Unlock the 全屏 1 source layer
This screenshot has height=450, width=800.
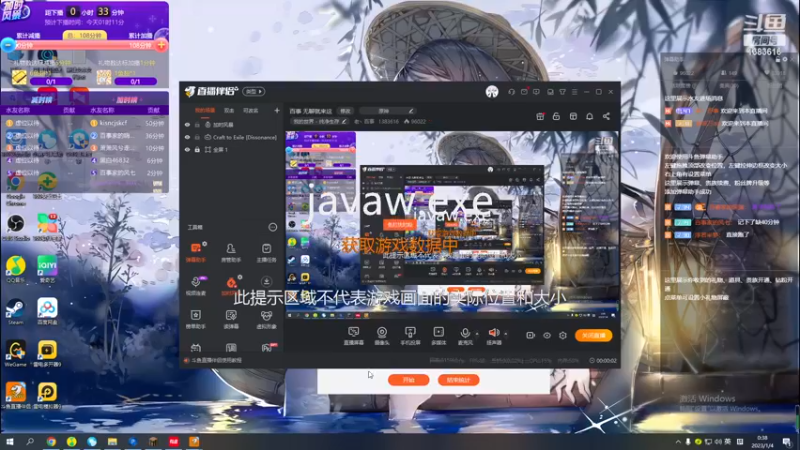coord(197,149)
